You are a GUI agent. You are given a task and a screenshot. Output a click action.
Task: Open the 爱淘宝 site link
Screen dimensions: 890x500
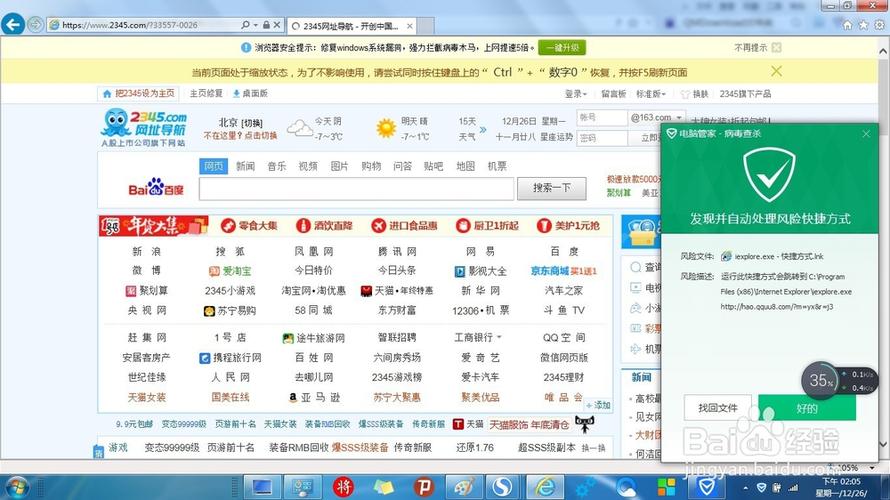click(x=230, y=271)
